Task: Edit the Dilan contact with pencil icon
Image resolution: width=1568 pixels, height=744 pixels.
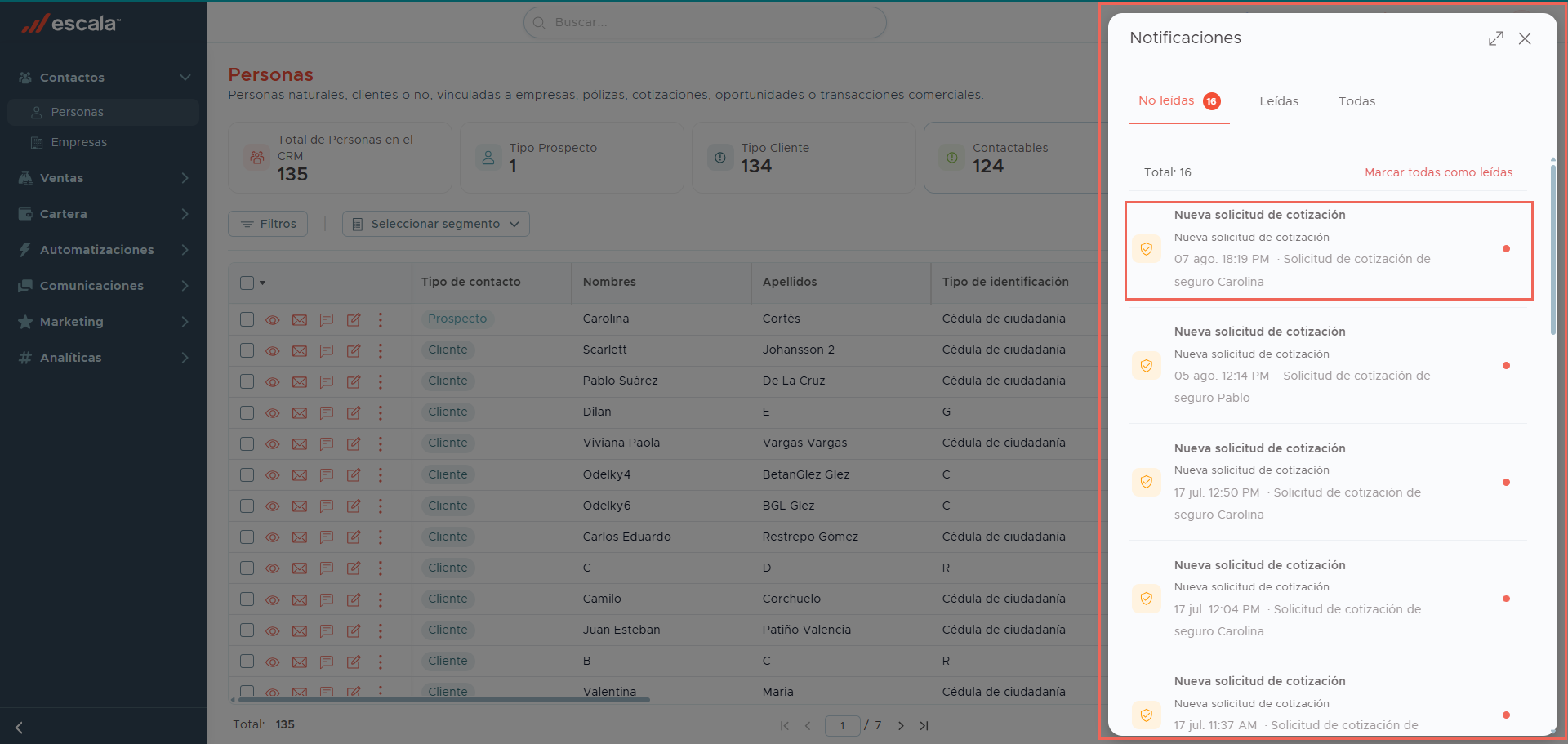Action: tap(354, 413)
